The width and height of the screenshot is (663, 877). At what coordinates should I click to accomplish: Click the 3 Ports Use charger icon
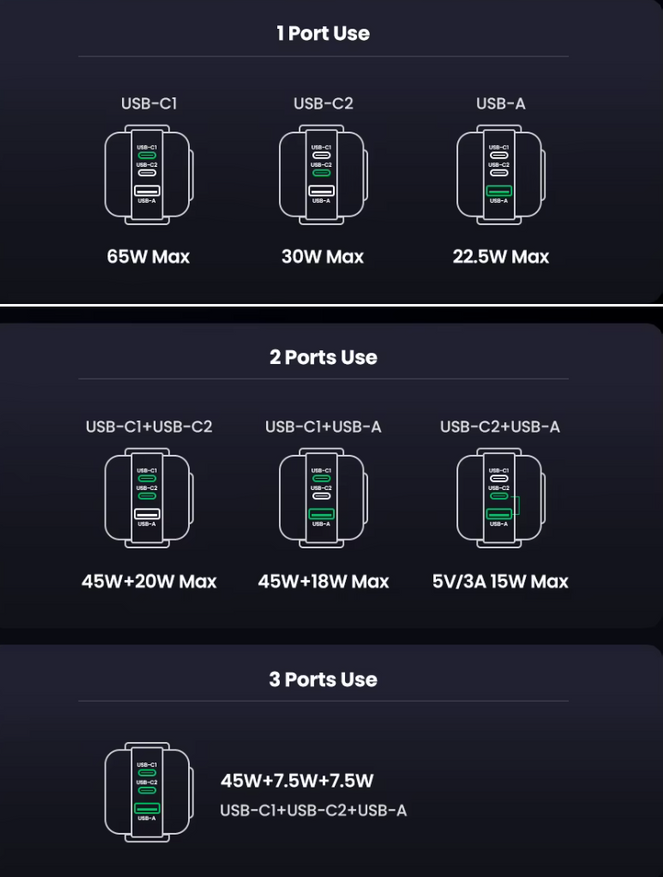[148, 791]
